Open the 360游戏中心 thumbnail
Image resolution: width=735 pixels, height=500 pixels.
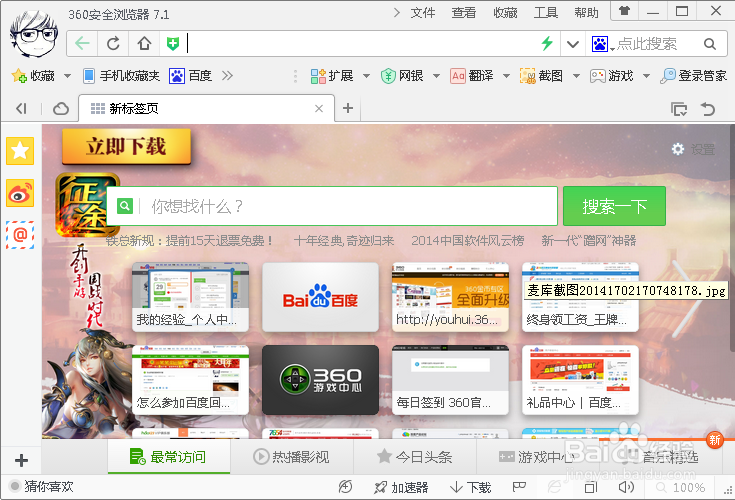tap(320, 380)
